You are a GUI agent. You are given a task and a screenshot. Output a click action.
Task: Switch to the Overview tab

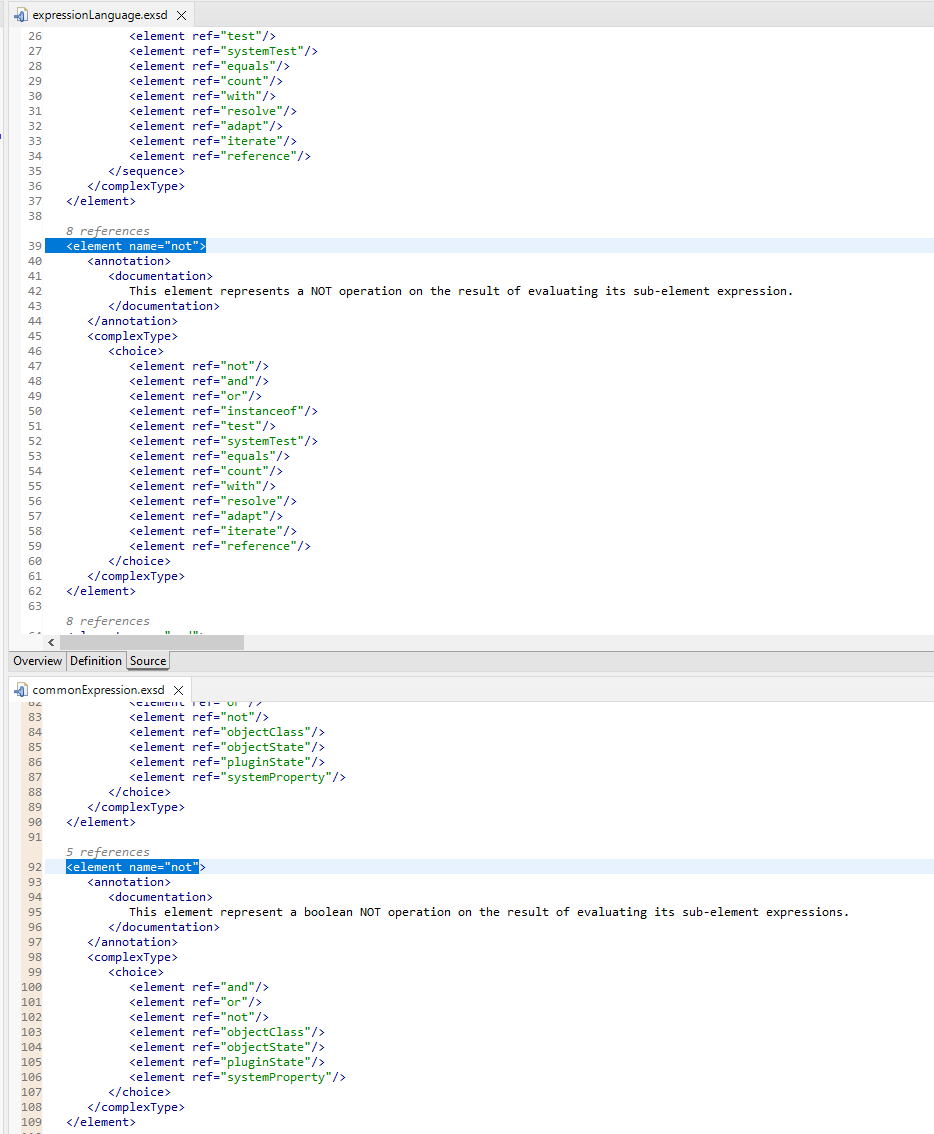tap(37, 660)
